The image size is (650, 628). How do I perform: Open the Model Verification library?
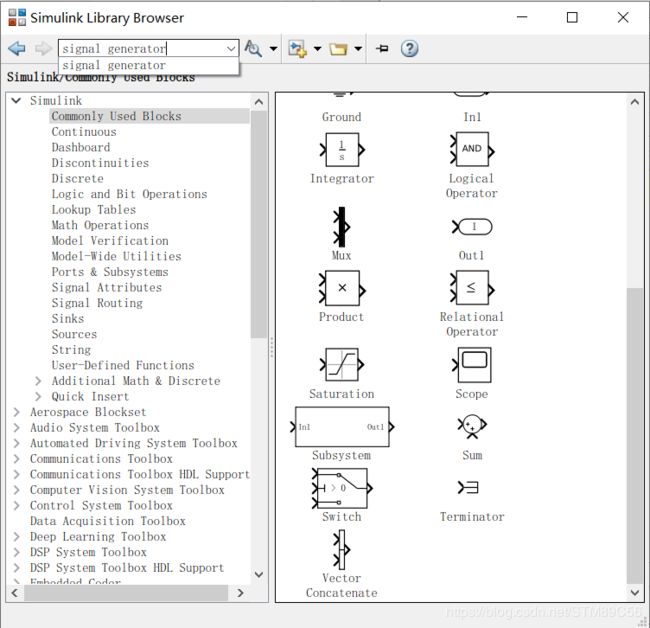coord(110,241)
